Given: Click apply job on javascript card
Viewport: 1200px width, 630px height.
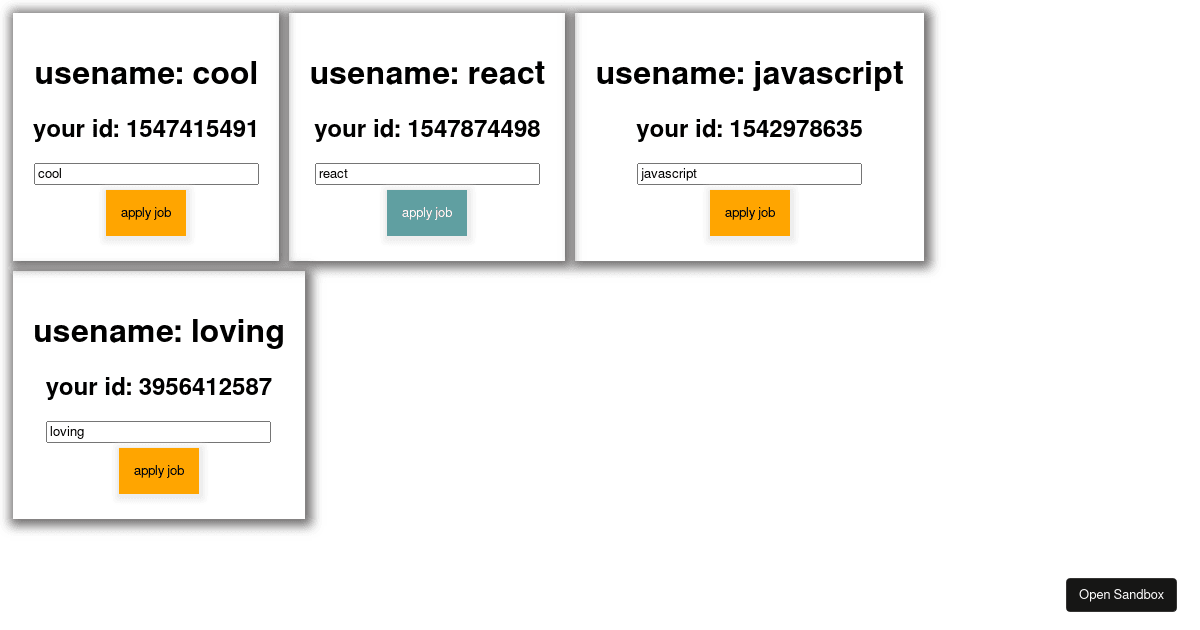Looking at the screenshot, I should (x=750, y=213).
